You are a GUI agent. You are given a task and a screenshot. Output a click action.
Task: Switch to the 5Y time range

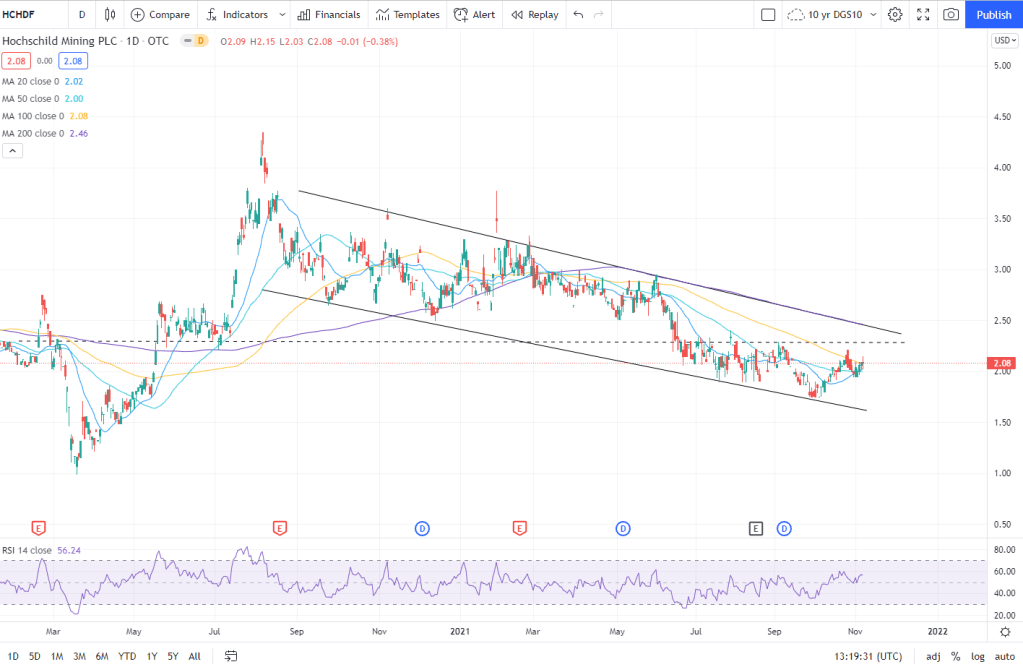172,656
